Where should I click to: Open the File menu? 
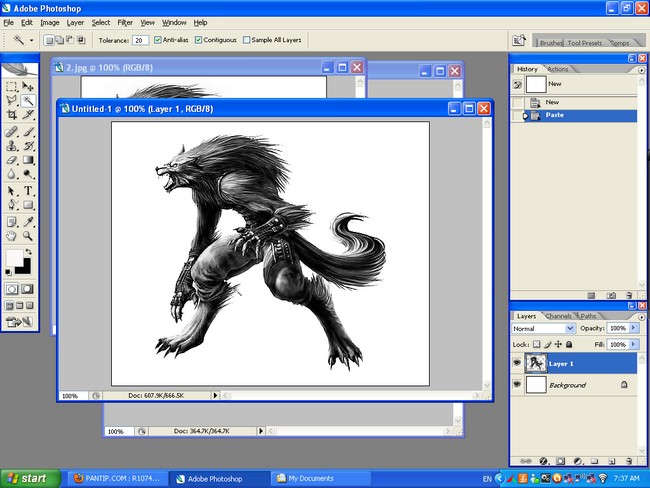tap(8, 23)
